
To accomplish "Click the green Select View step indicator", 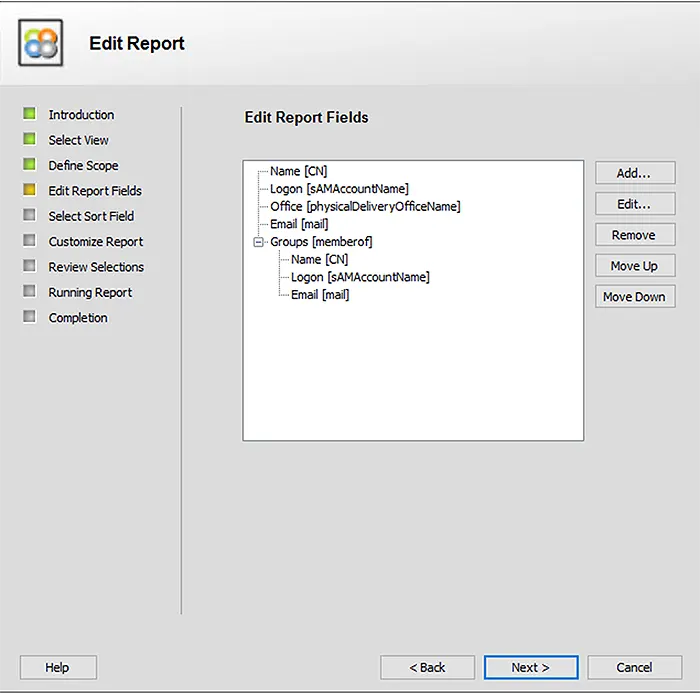I will [x=29, y=139].
